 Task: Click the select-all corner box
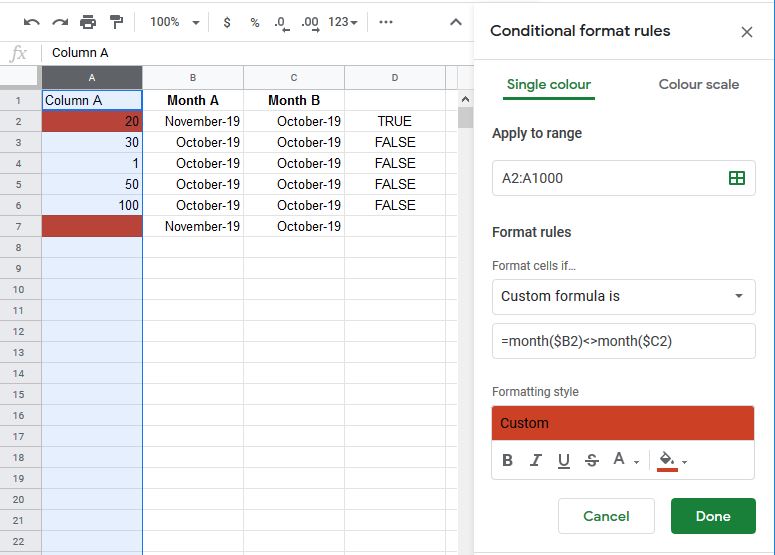pos(18,77)
